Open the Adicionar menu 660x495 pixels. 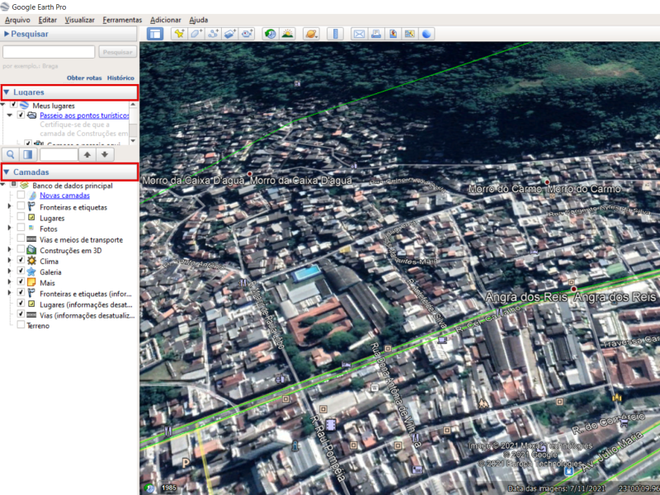tap(165, 20)
